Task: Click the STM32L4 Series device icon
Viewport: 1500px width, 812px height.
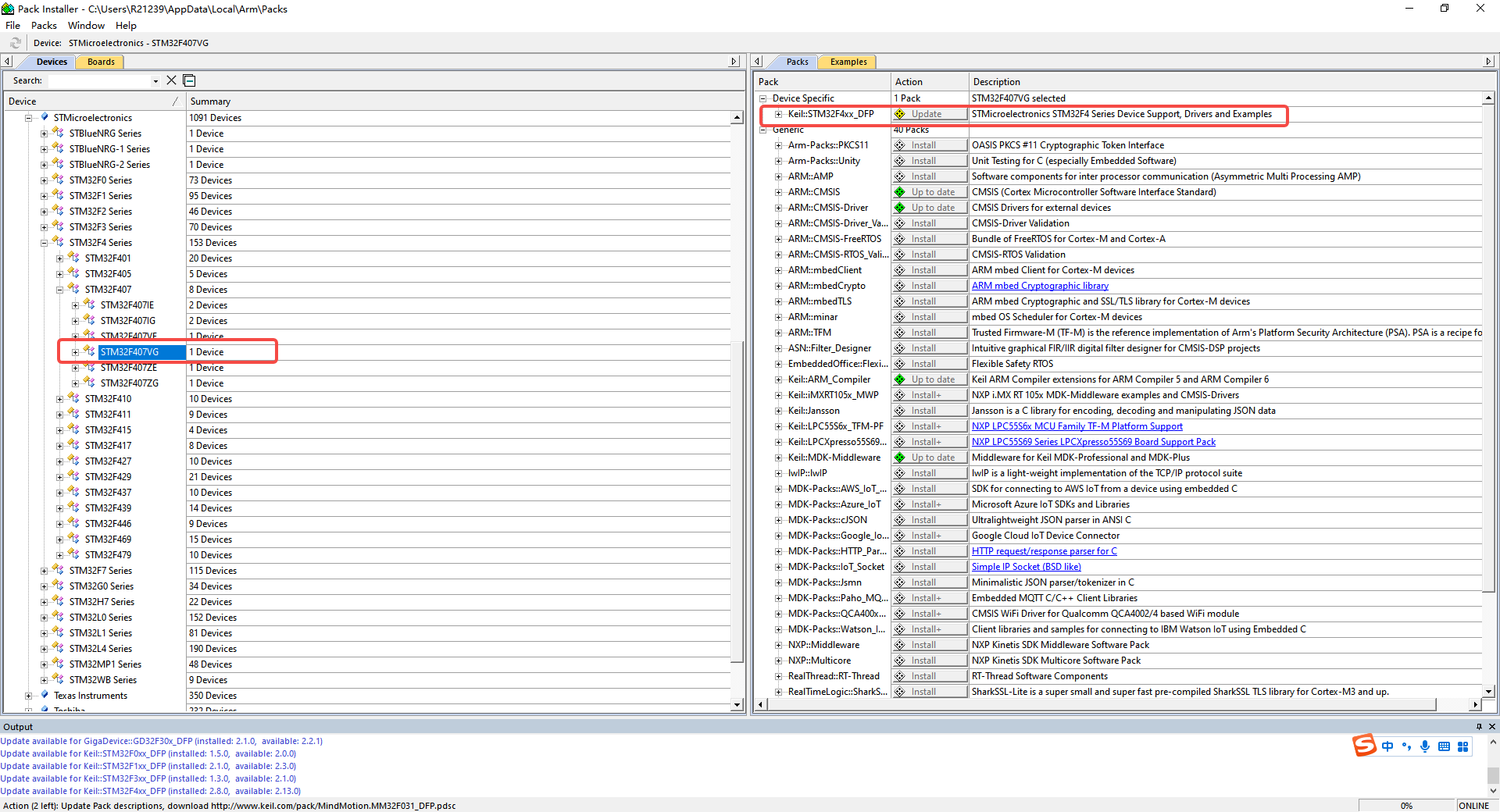Action: coord(58,648)
